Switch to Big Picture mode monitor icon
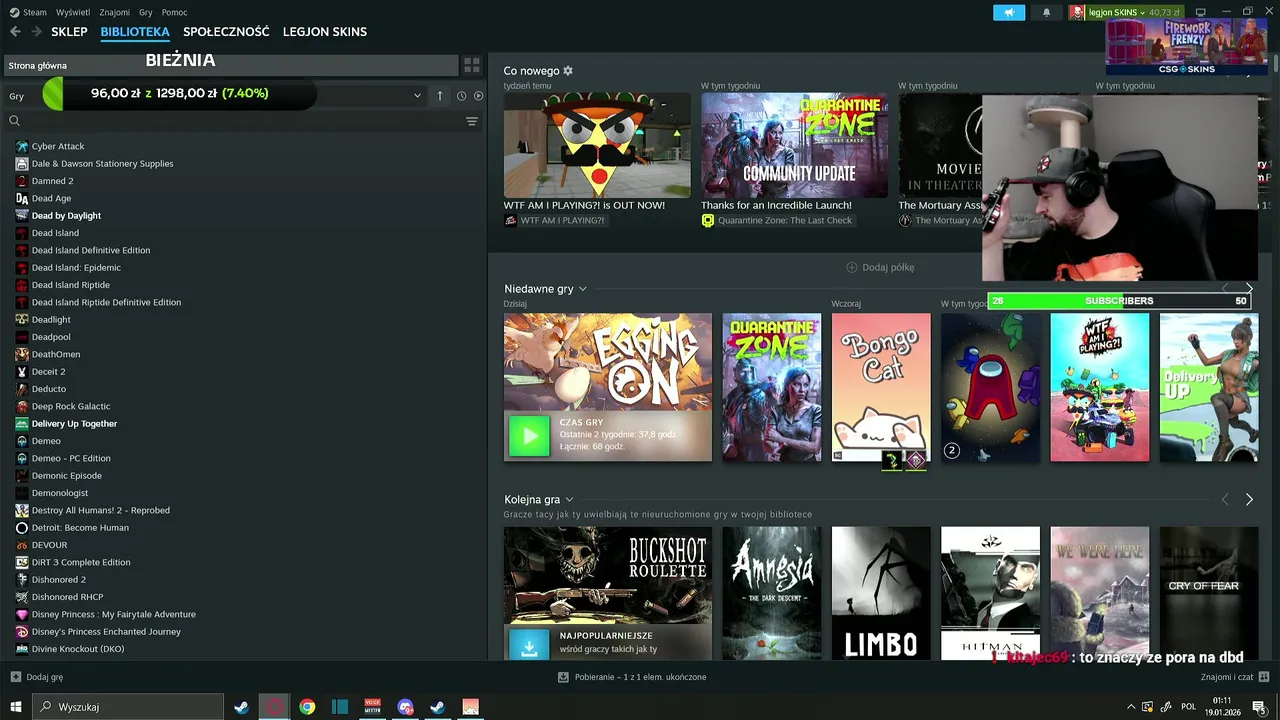 [x=1199, y=12]
